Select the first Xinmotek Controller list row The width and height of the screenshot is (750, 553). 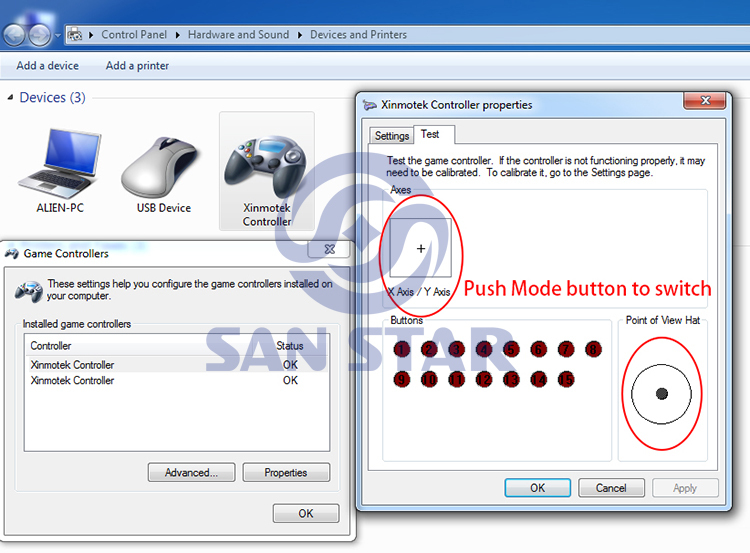point(176,365)
